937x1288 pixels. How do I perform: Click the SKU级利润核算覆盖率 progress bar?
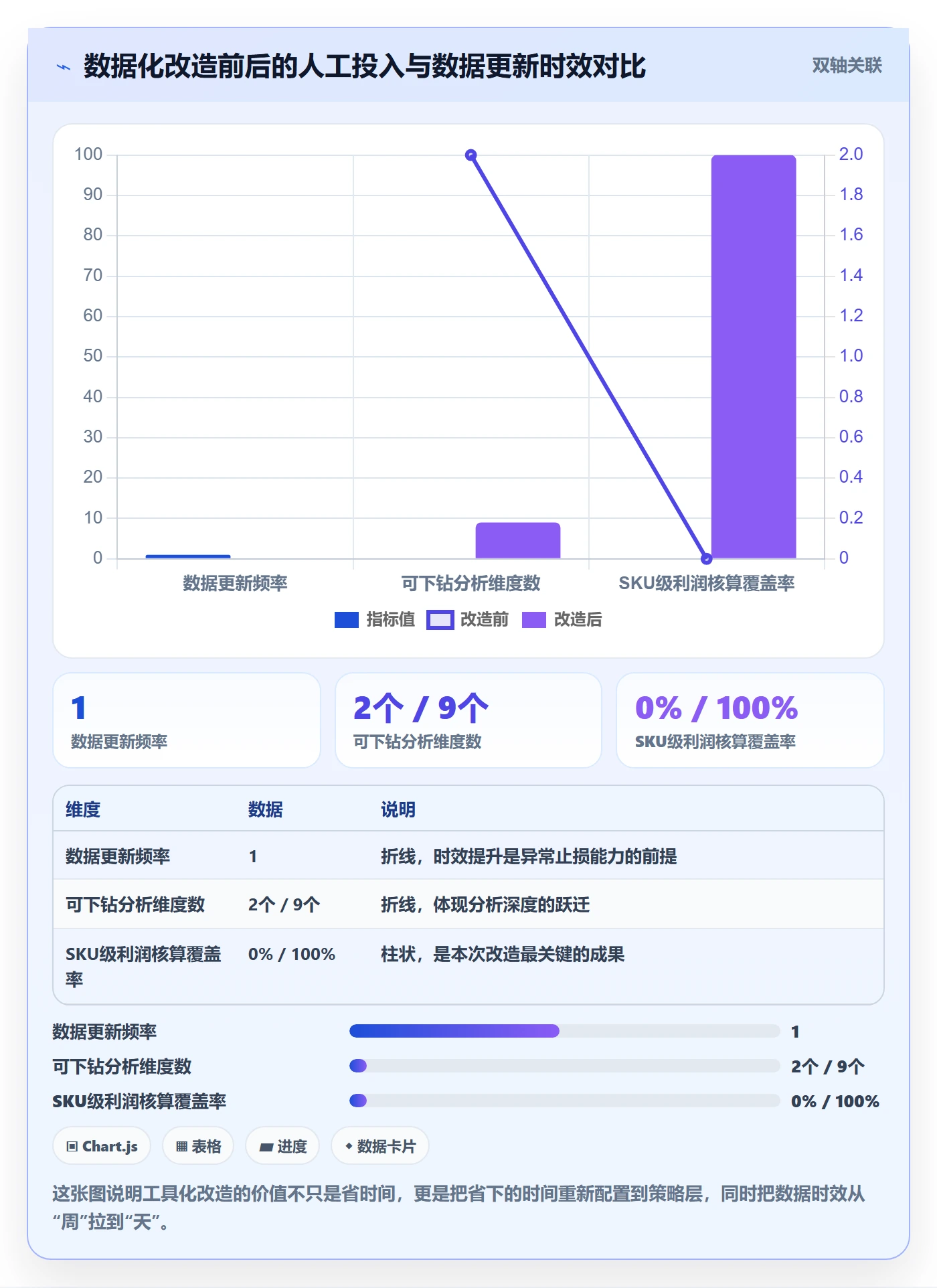coord(565,1101)
